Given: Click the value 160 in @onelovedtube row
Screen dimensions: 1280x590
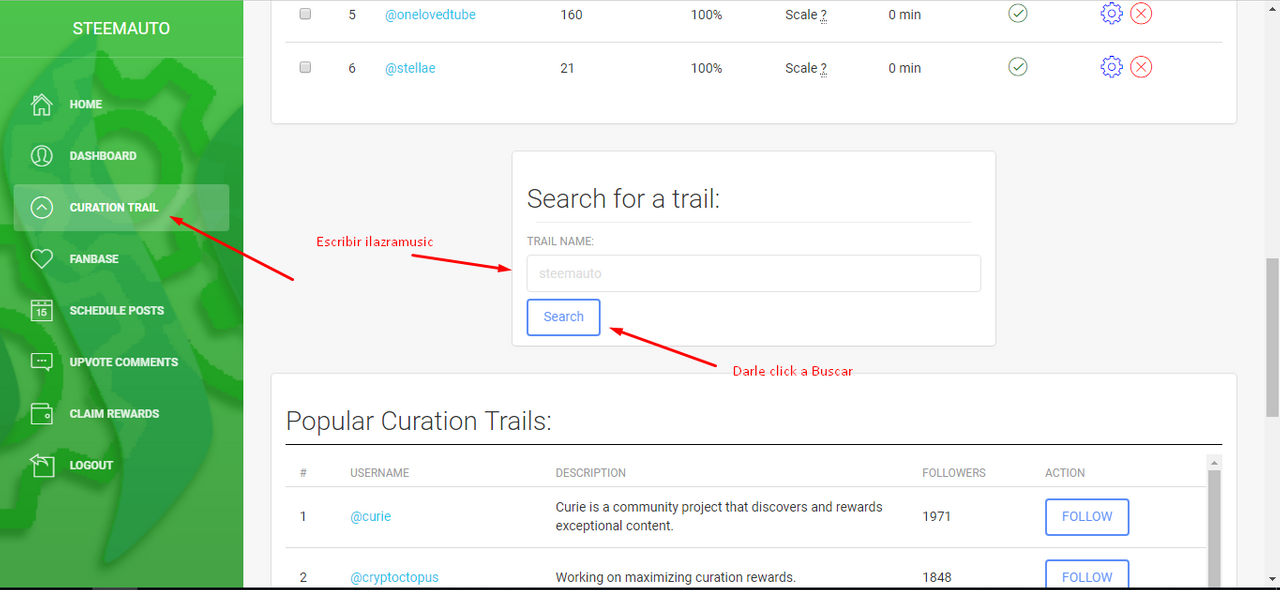Looking at the screenshot, I should tap(571, 15).
